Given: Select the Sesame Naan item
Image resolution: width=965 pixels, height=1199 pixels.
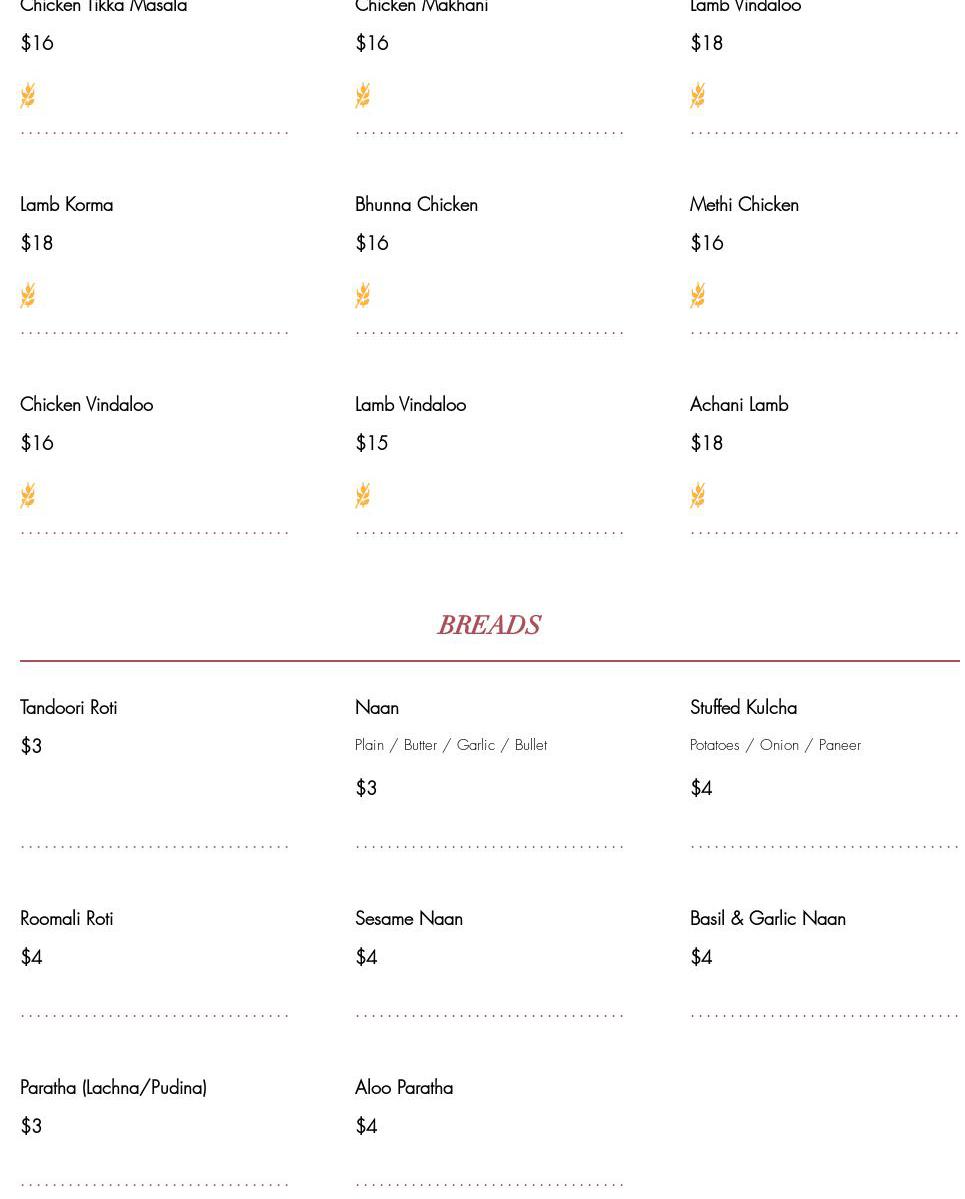Looking at the screenshot, I should 409,919.
